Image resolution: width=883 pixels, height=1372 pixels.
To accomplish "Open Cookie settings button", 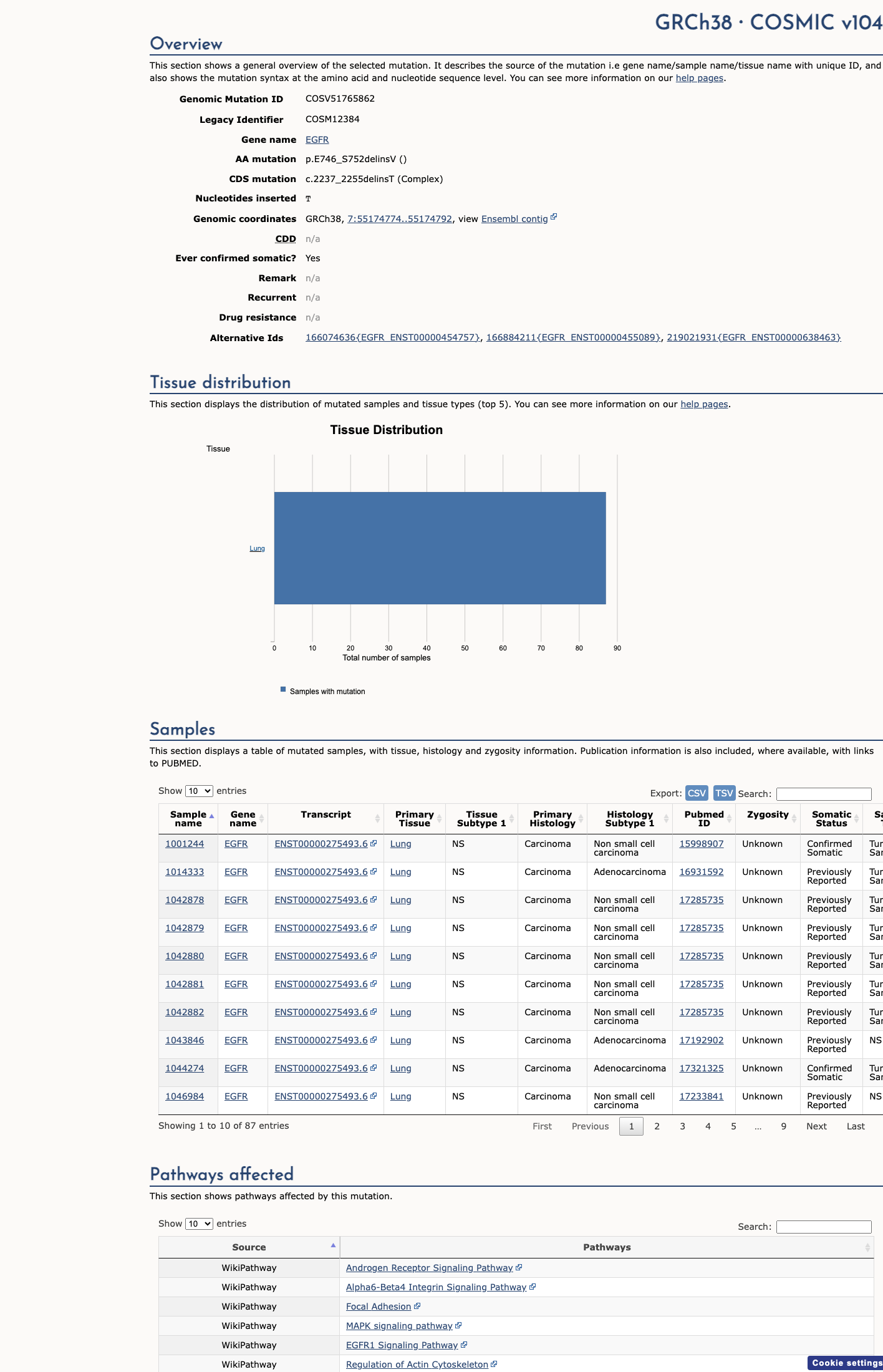I will click(846, 1363).
